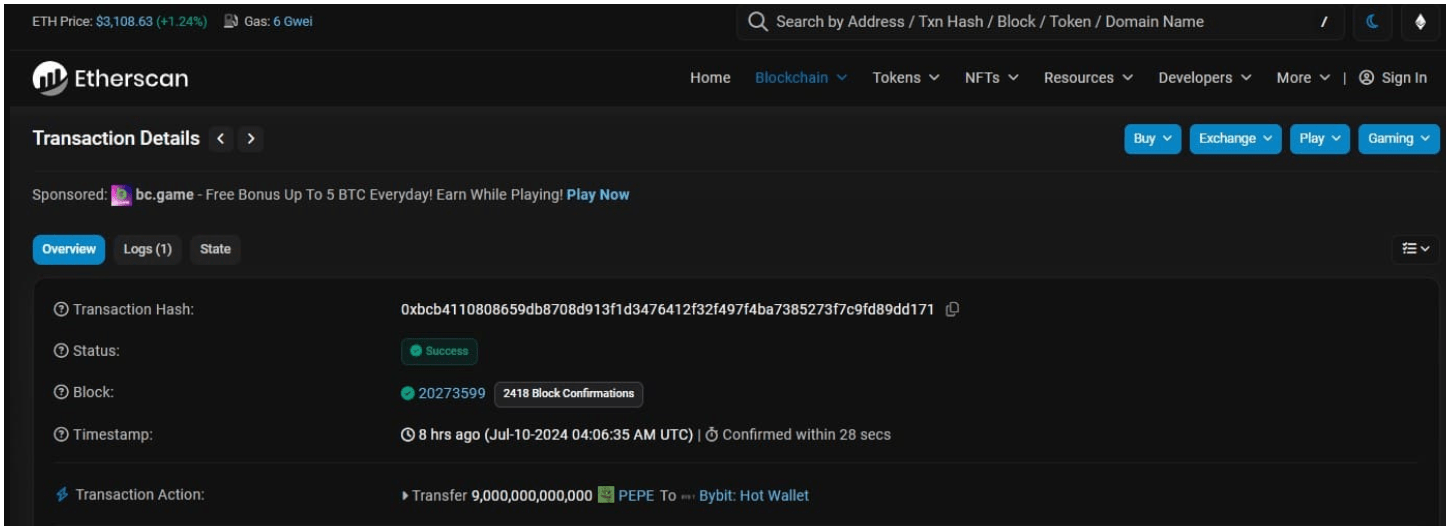Click the slash shortcut key badge

(1324, 22)
